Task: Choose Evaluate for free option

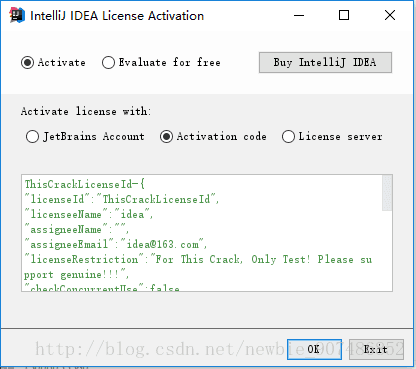Action: pyautogui.click(x=108, y=62)
